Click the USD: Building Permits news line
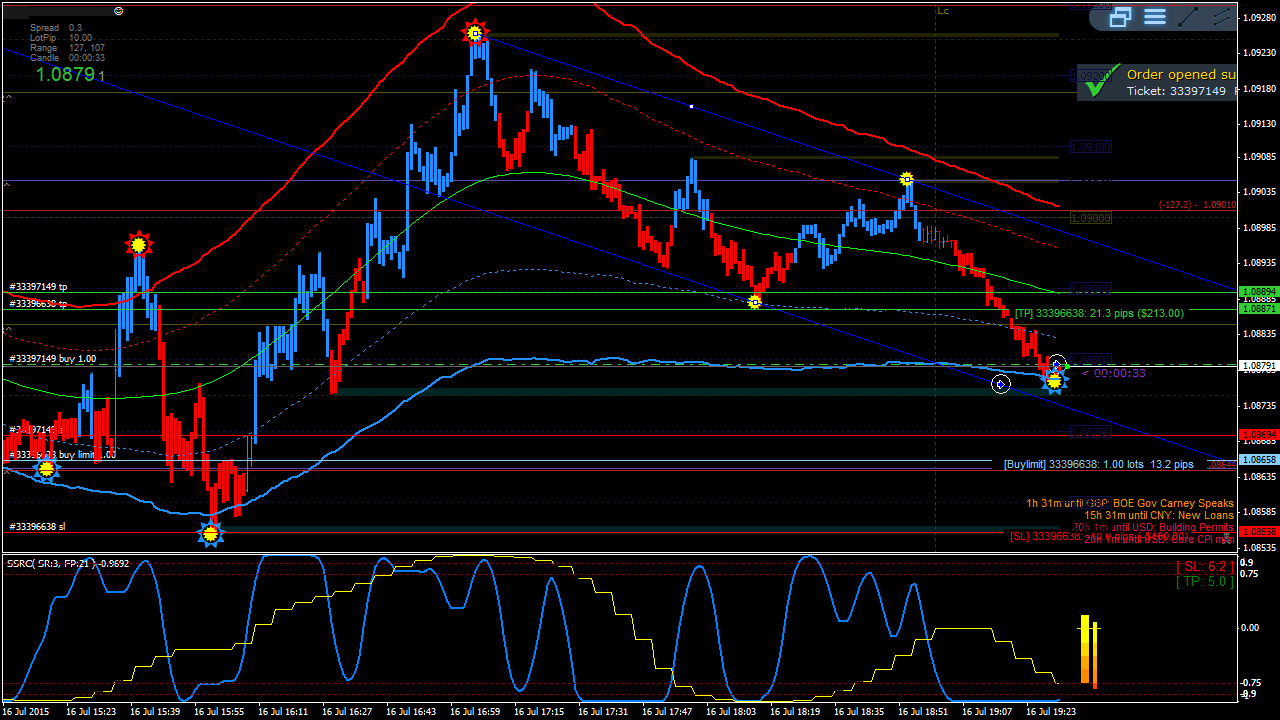The image size is (1280, 720). [x=1153, y=527]
